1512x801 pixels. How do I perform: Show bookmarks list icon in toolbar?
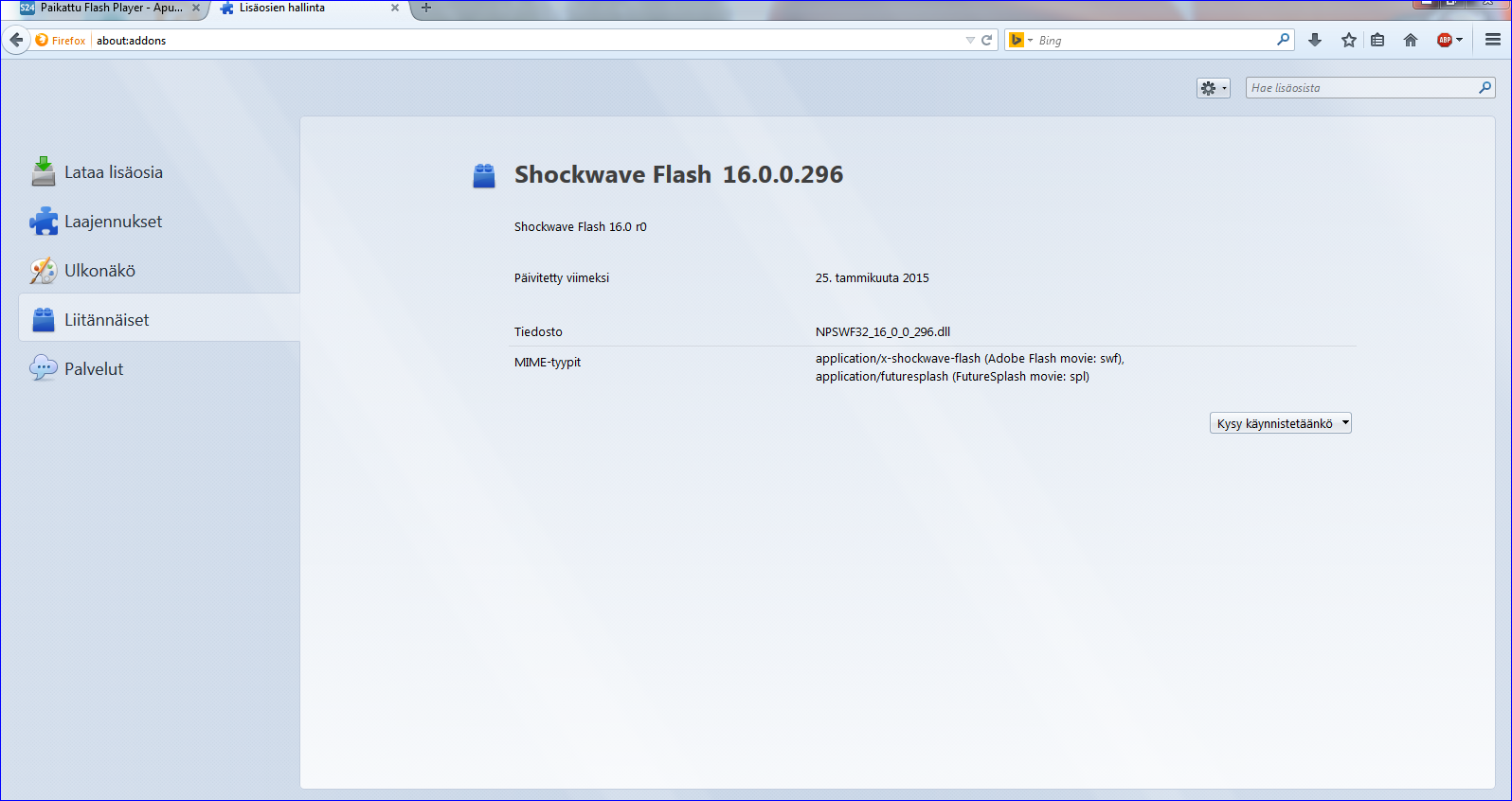tap(1377, 40)
